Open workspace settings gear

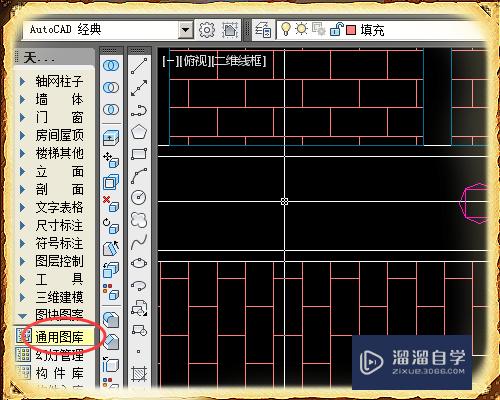pyautogui.click(x=207, y=30)
